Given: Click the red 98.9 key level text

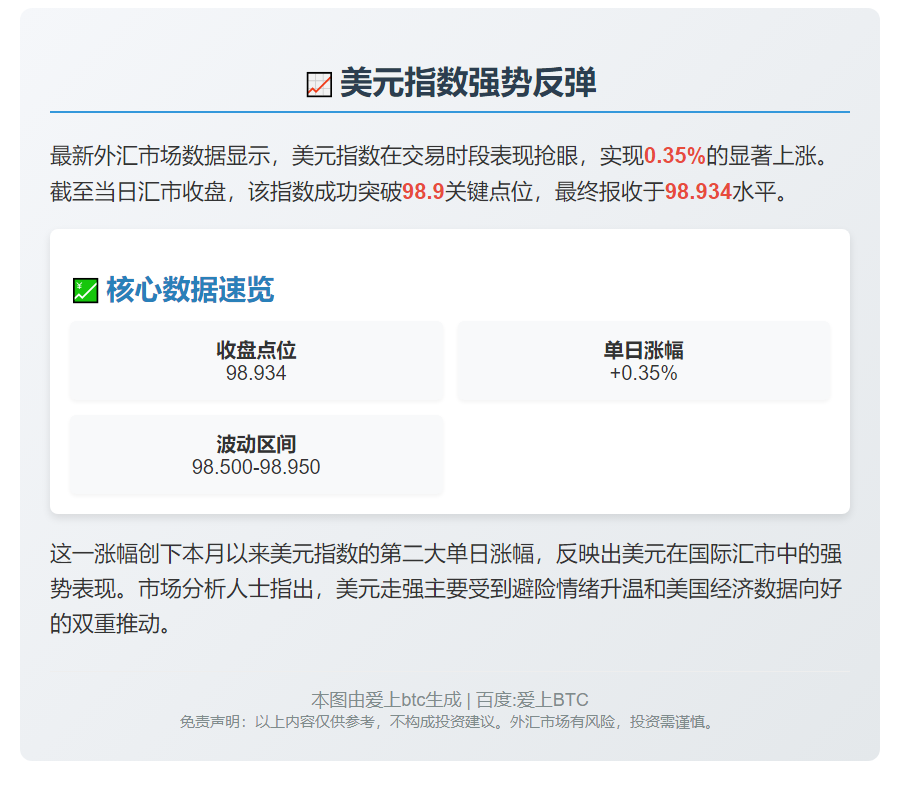Looking at the screenshot, I should [423, 192].
